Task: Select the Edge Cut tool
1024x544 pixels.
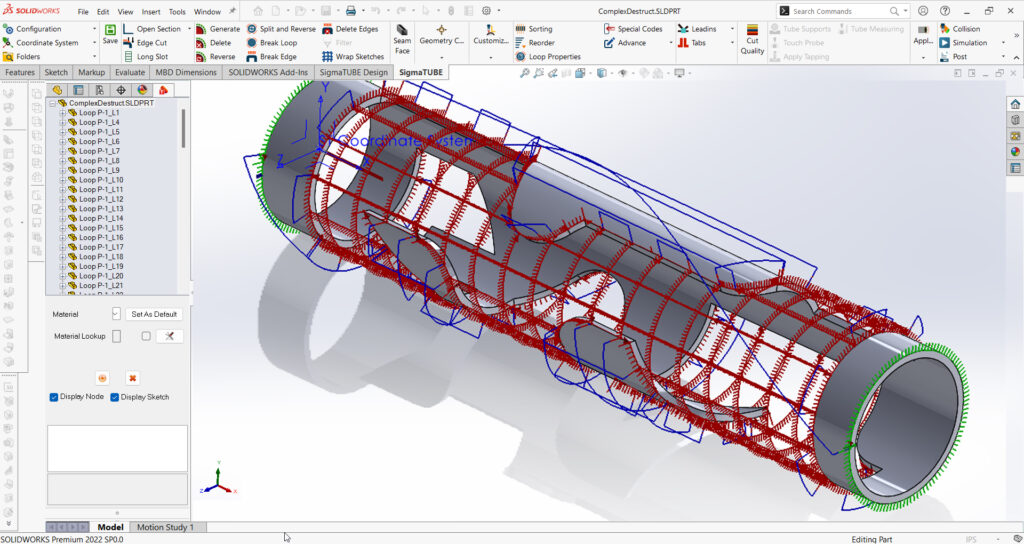Action: click(151, 43)
